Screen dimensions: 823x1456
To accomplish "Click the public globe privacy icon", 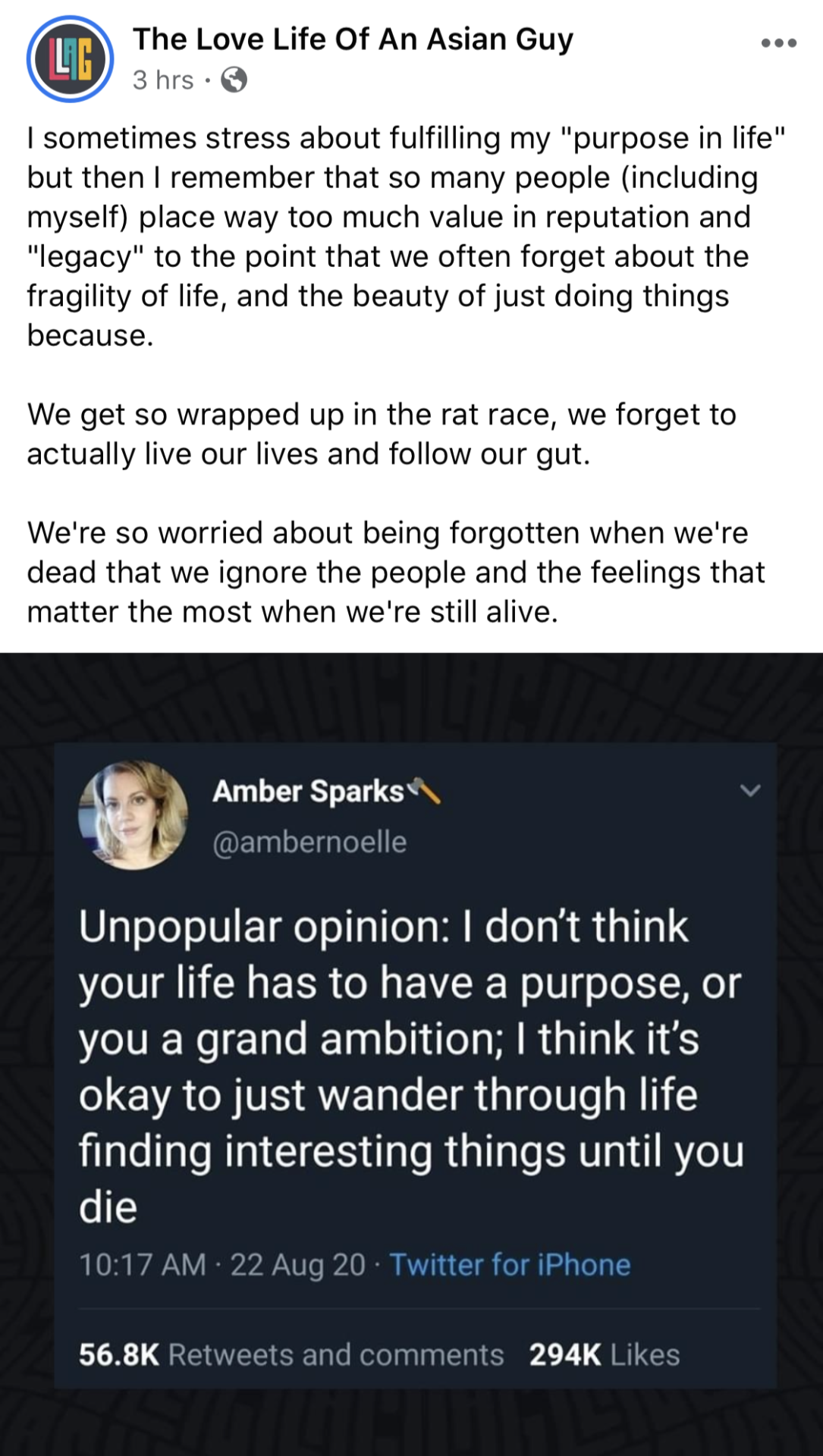I will pyautogui.click(x=234, y=80).
